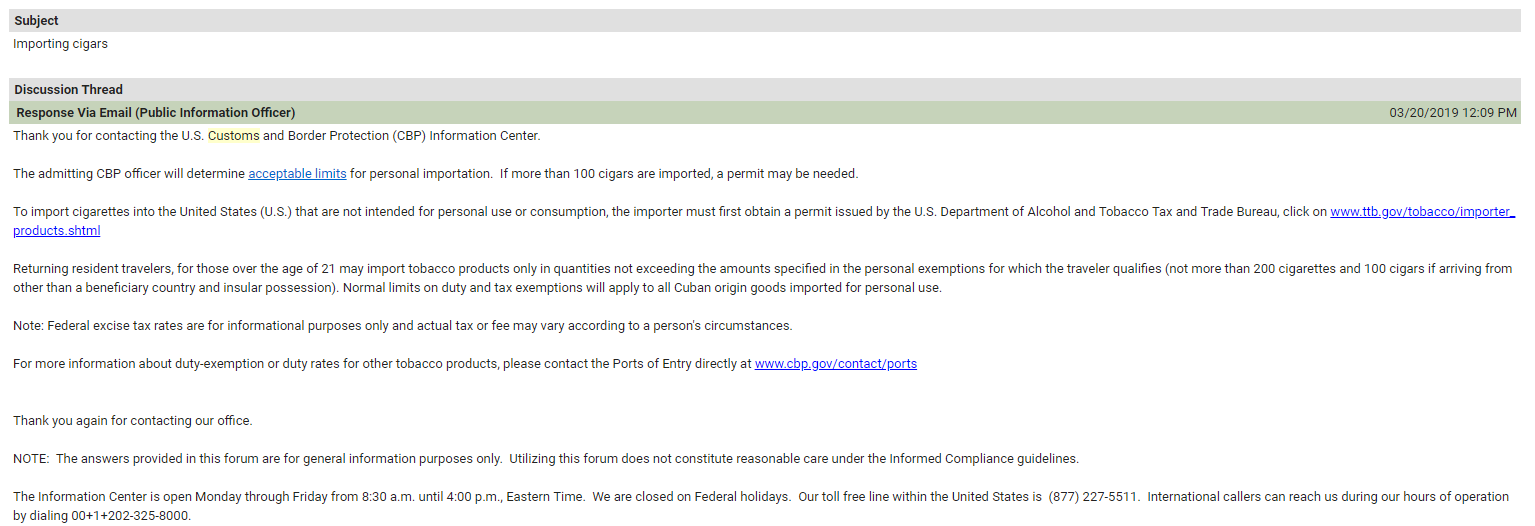Click the 'Thank you again for contacting our office' line
This screenshot has height=526, width=1535.
coord(133,421)
